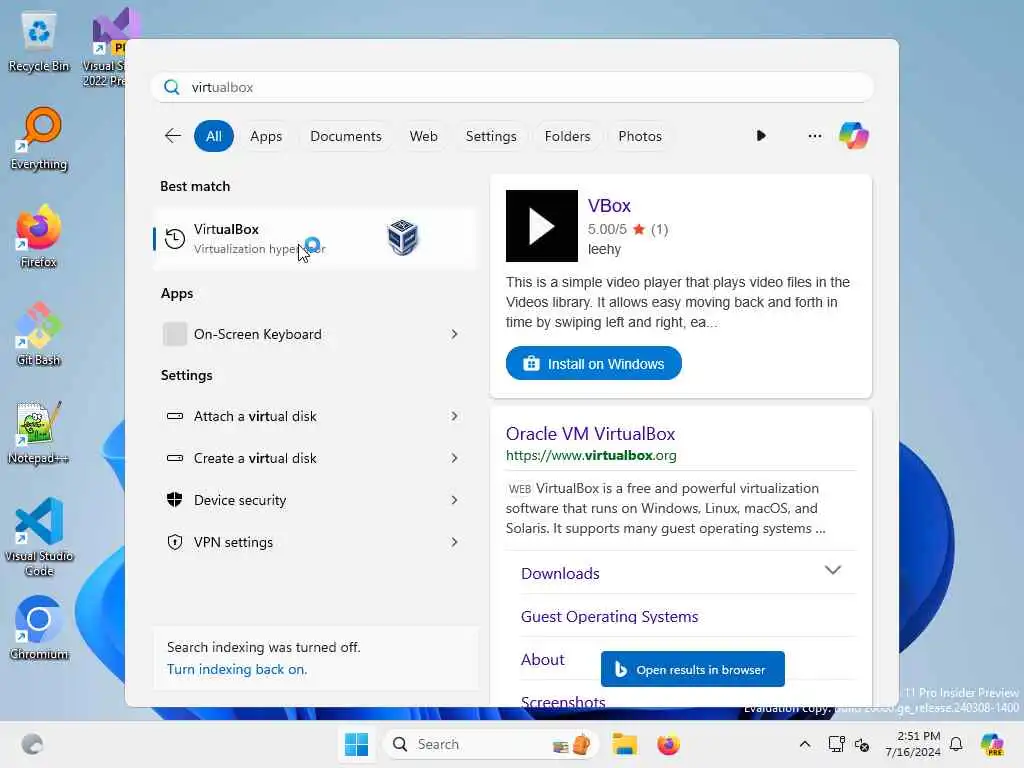Open the Windows Start button
The width and height of the screenshot is (1024, 768).
tap(357, 744)
